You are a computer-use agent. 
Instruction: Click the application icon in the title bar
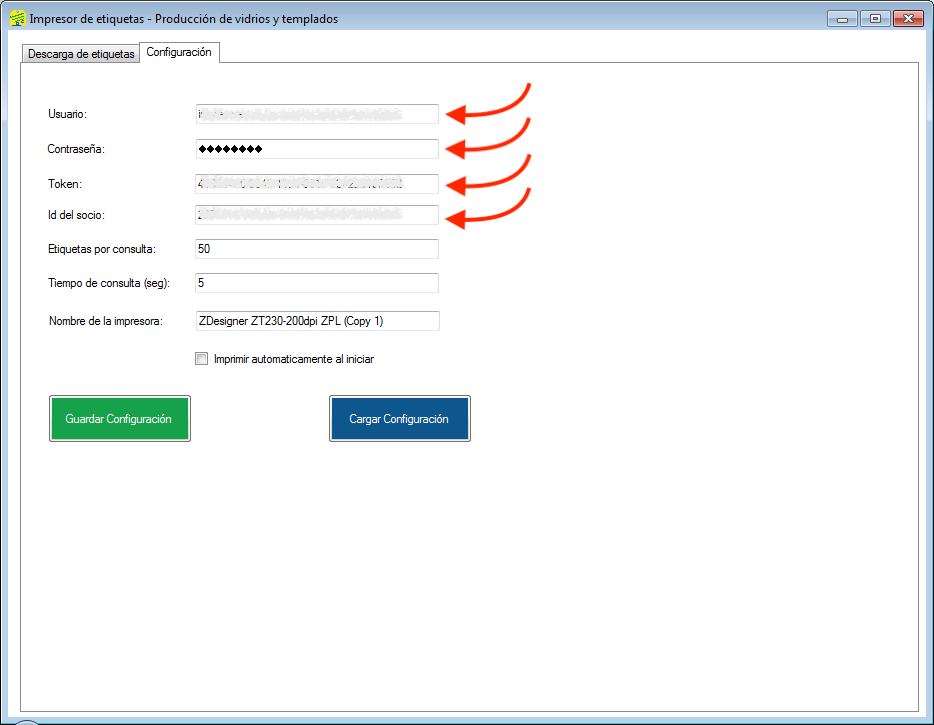point(16,18)
